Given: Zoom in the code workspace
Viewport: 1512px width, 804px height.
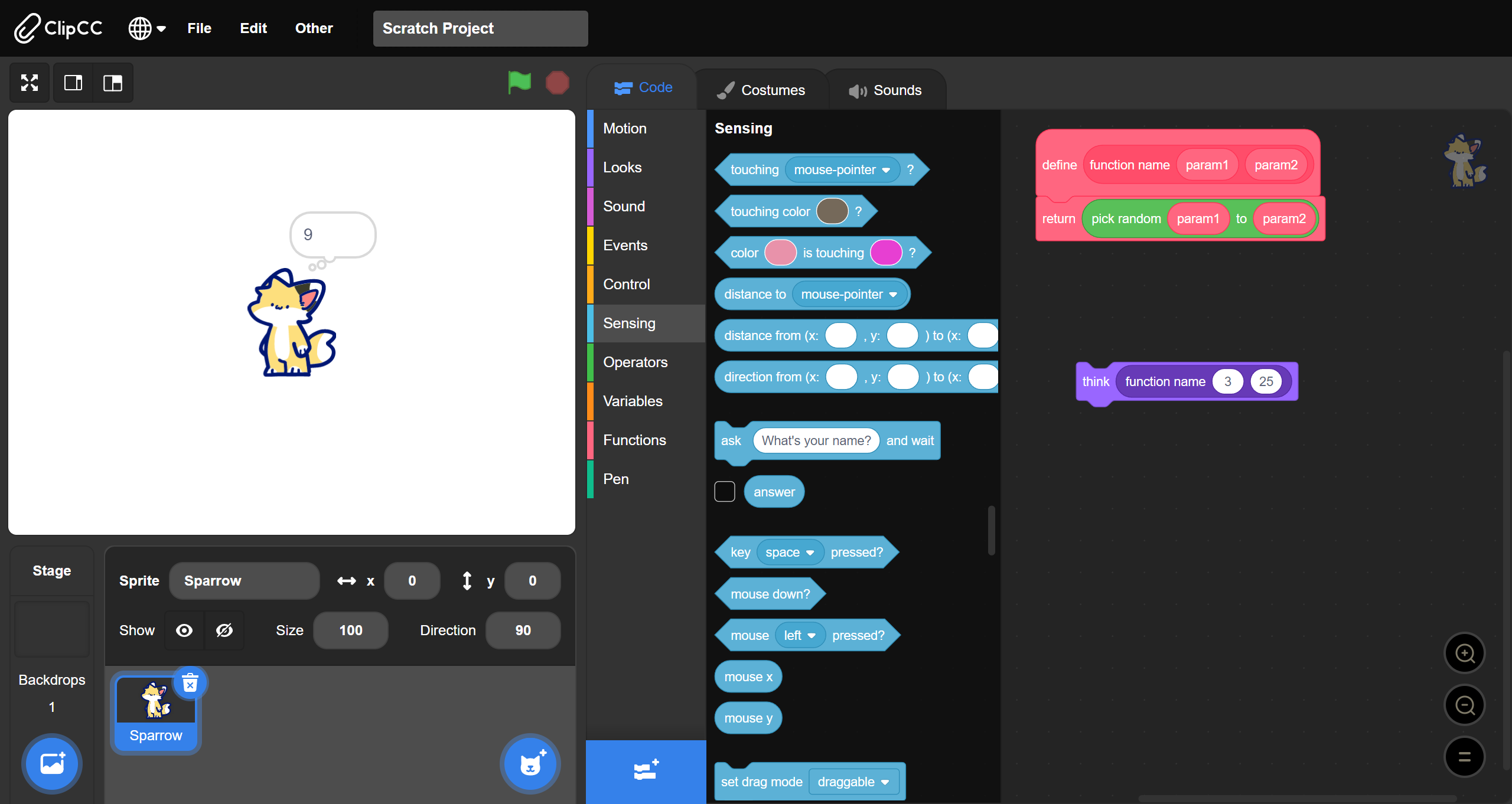Looking at the screenshot, I should [x=1465, y=653].
